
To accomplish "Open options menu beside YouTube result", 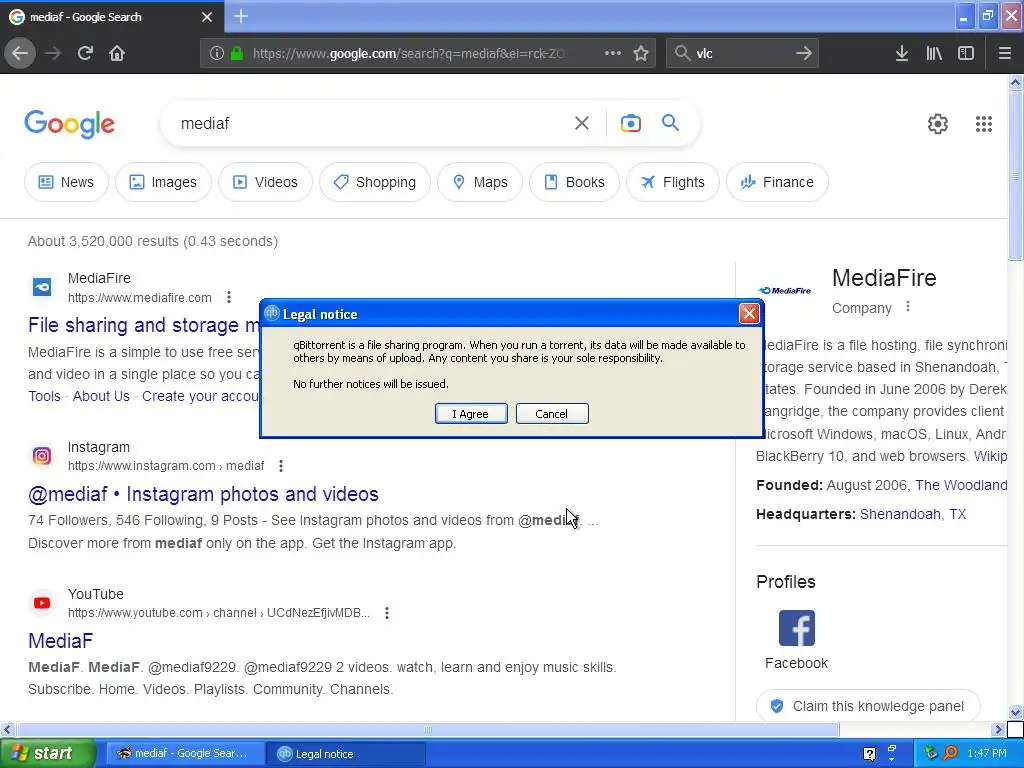I will (387, 613).
